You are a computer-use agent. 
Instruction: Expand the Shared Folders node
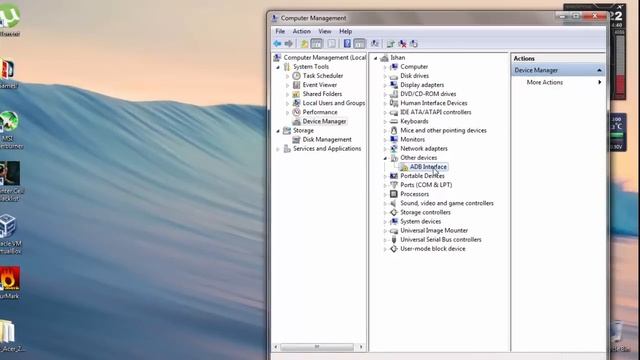(288, 94)
